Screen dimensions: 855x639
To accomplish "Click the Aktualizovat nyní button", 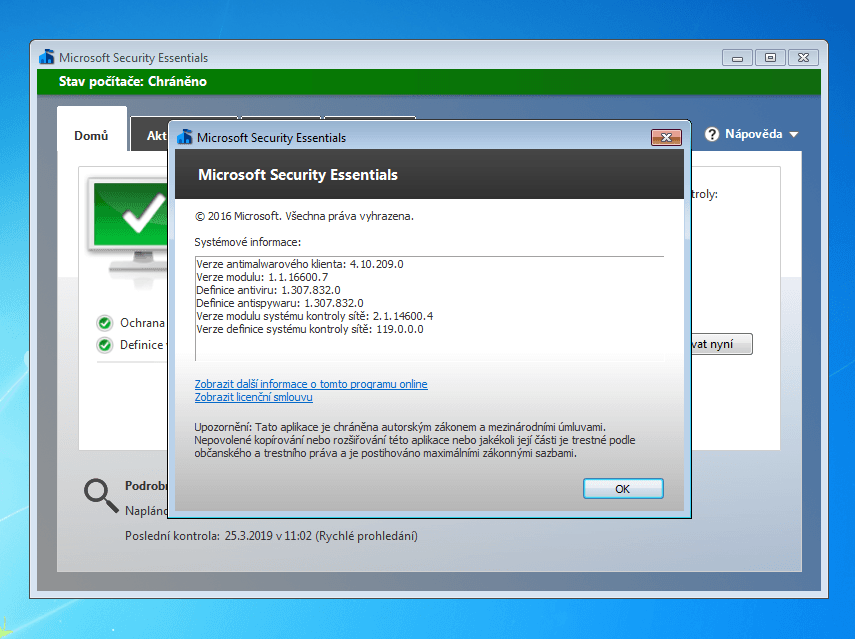I will pos(720,343).
